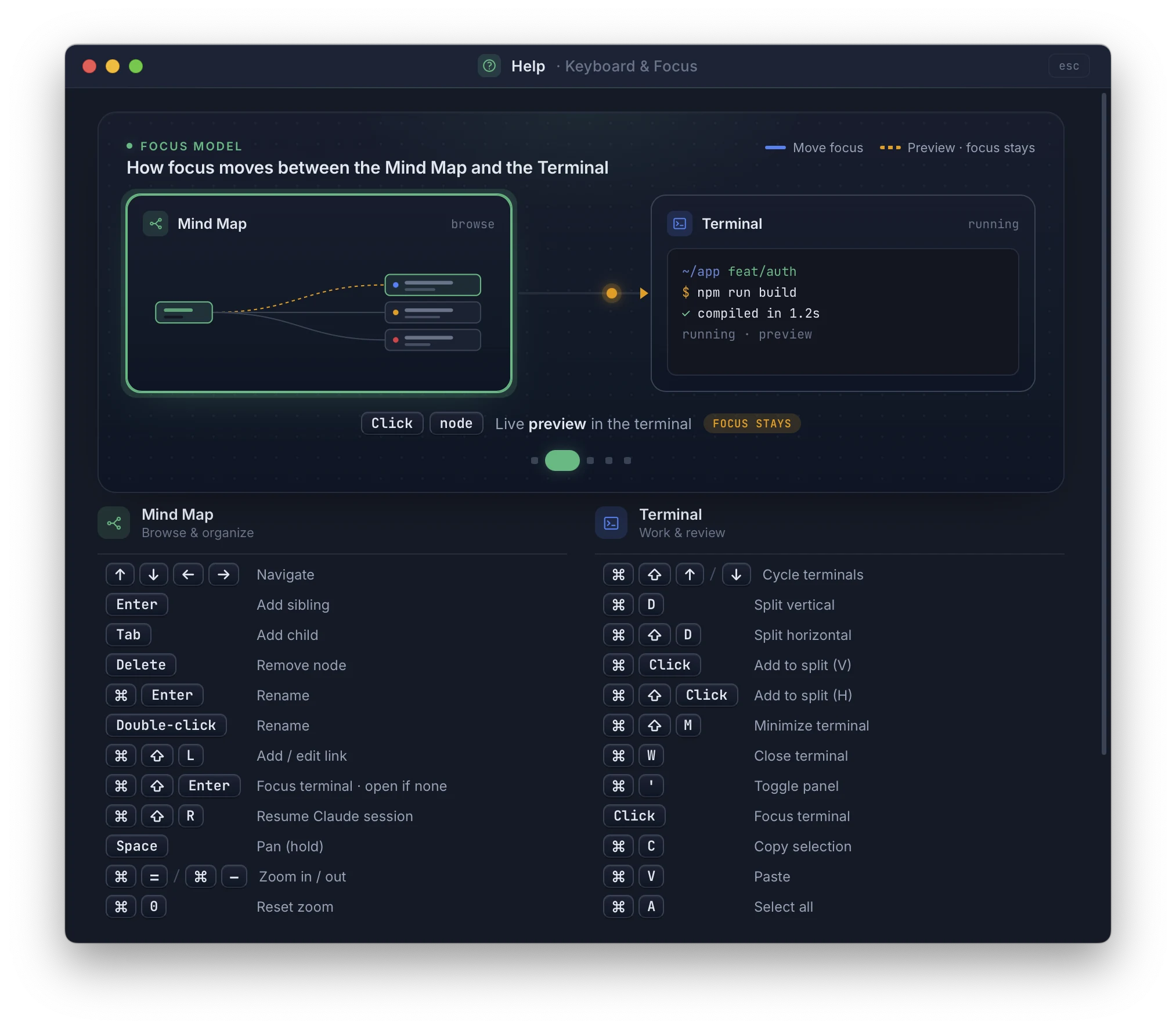Screen dimensions: 1176x1029
Task: Click the Click keycap for Add to split (V)
Action: click(670, 665)
